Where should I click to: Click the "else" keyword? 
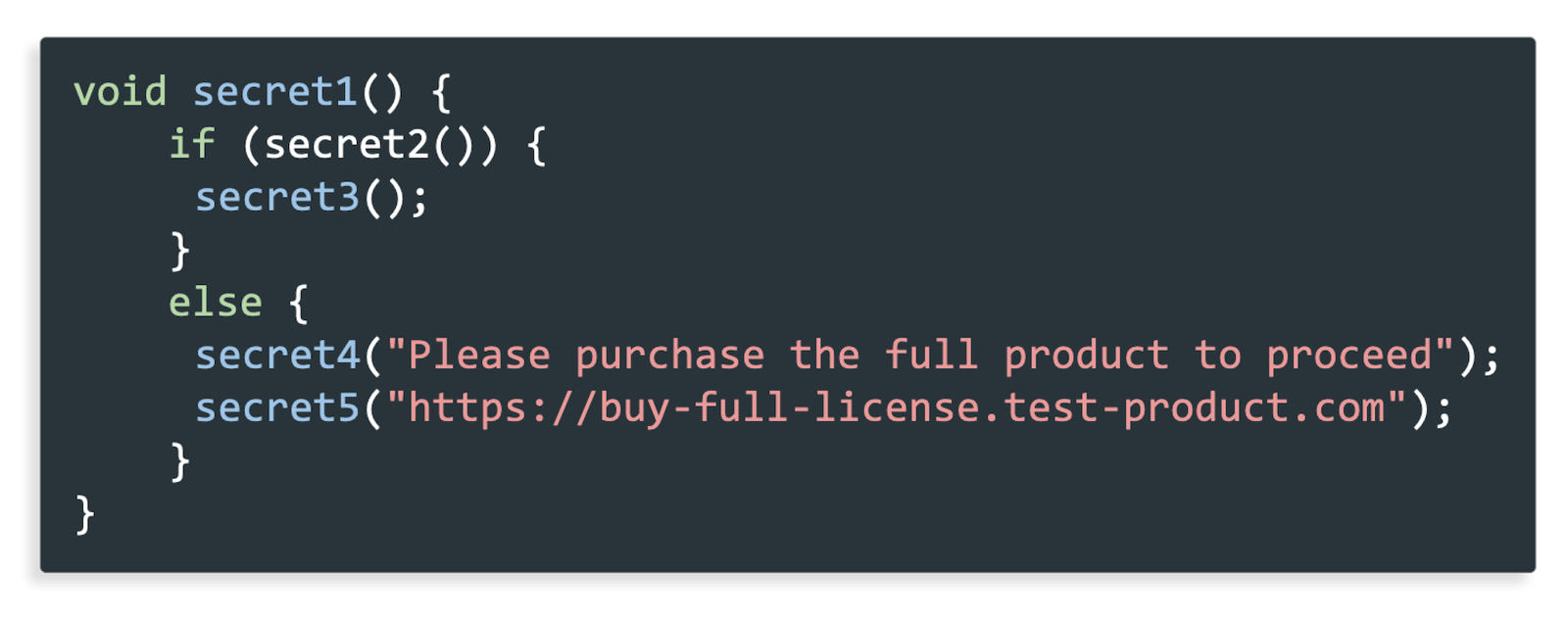[x=215, y=303]
